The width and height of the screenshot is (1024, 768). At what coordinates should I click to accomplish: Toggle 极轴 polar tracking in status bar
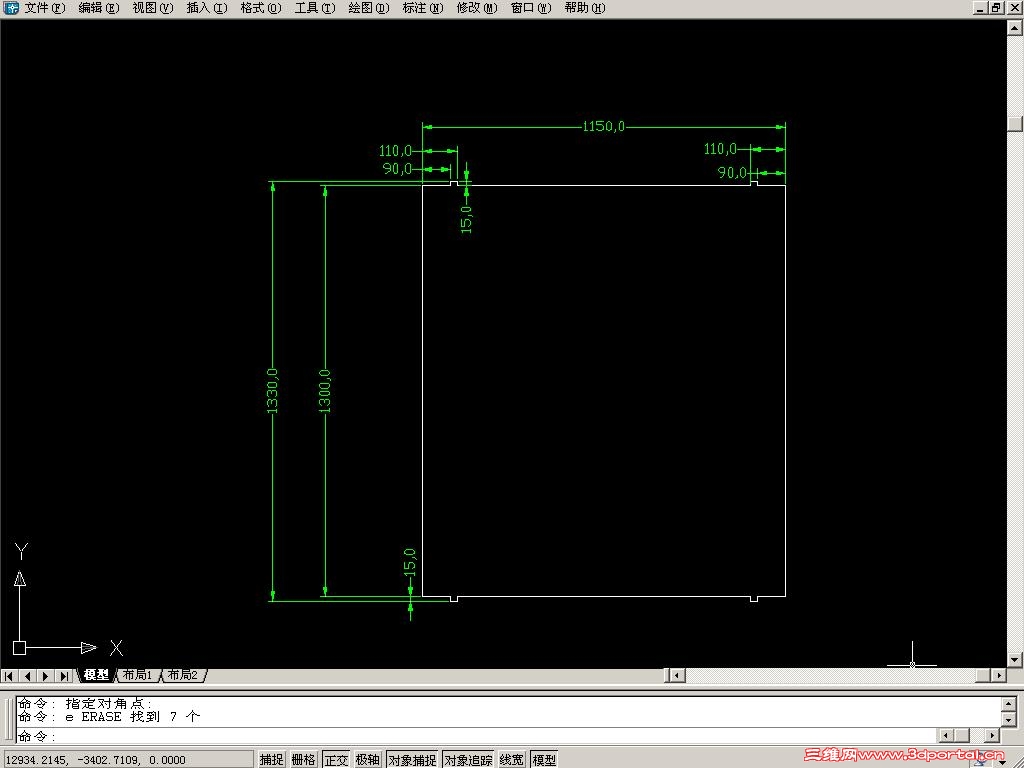click(x=368, y=759)
